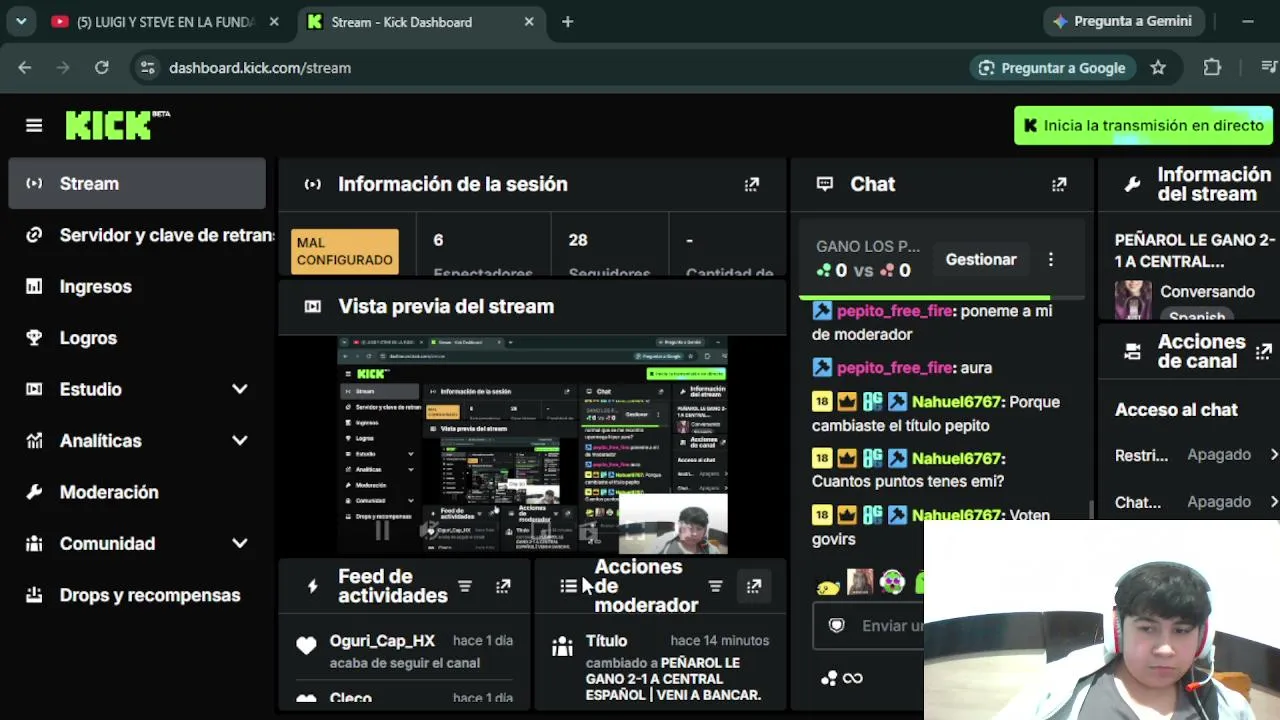Expand the Analíticas sidebar section
The height and width of the screenshot is (720, 1280).
click(239, 440)
